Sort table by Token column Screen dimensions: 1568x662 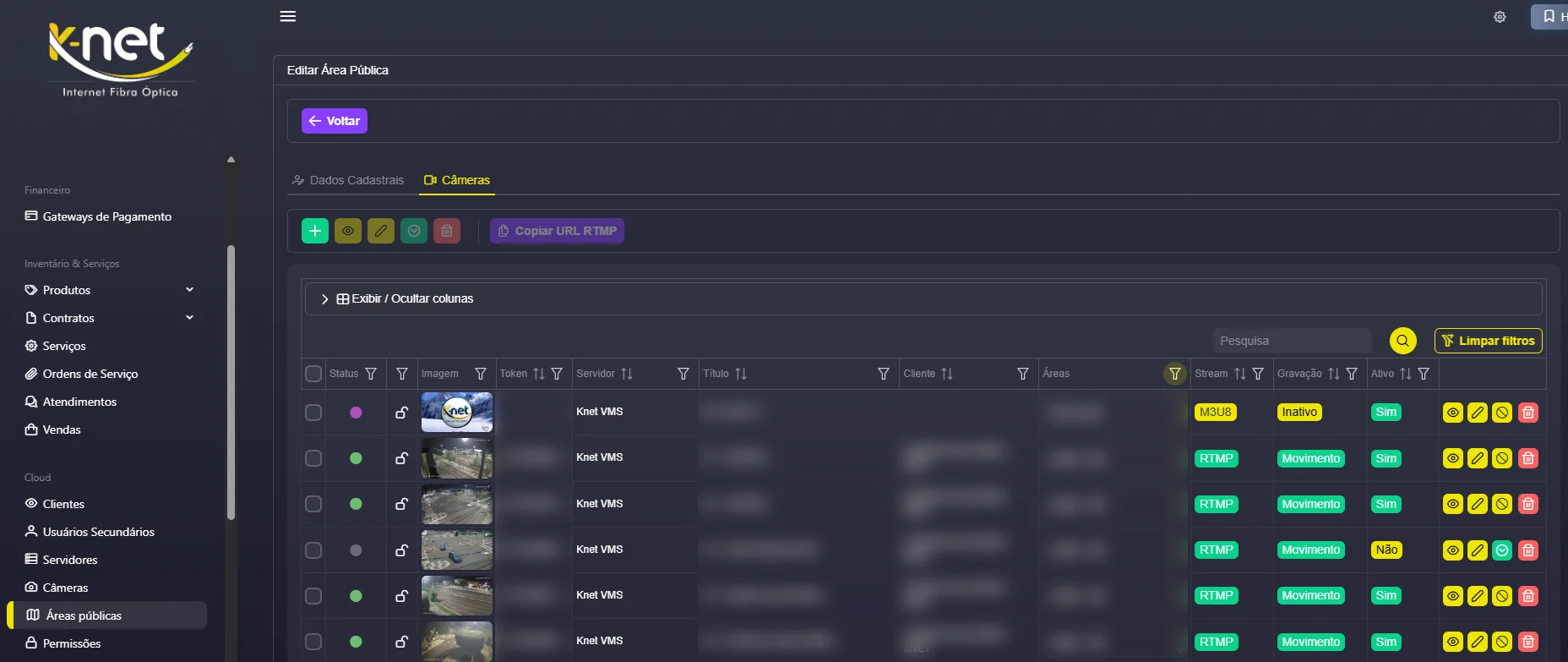tap(539, 374)
